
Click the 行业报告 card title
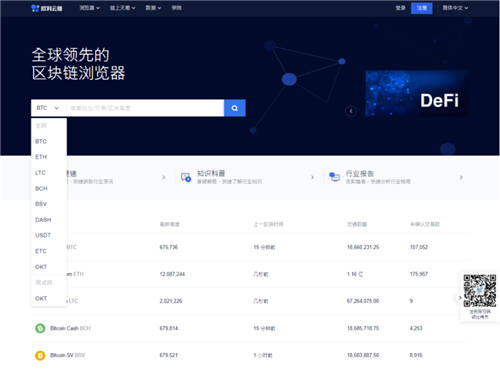(x=360, y=173)
